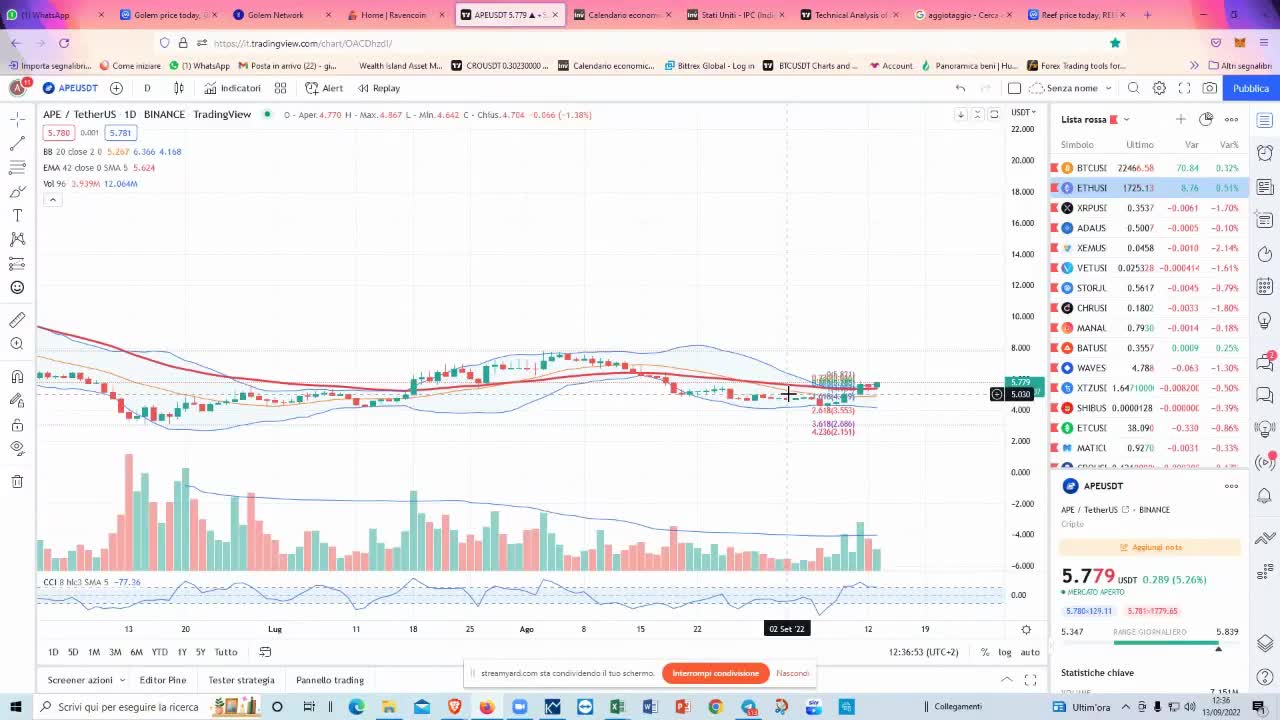Open the time axis settings gear

tap(1026, 629)
